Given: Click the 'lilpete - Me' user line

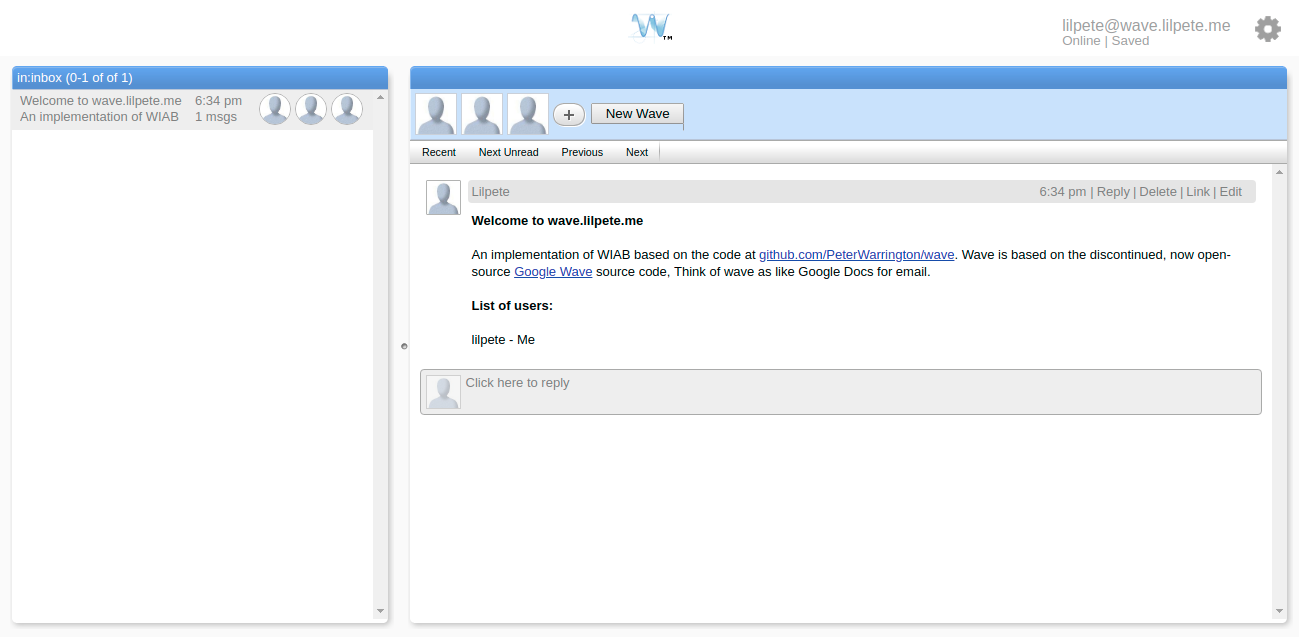Looking at the screenshot, I should click(503, 340).
